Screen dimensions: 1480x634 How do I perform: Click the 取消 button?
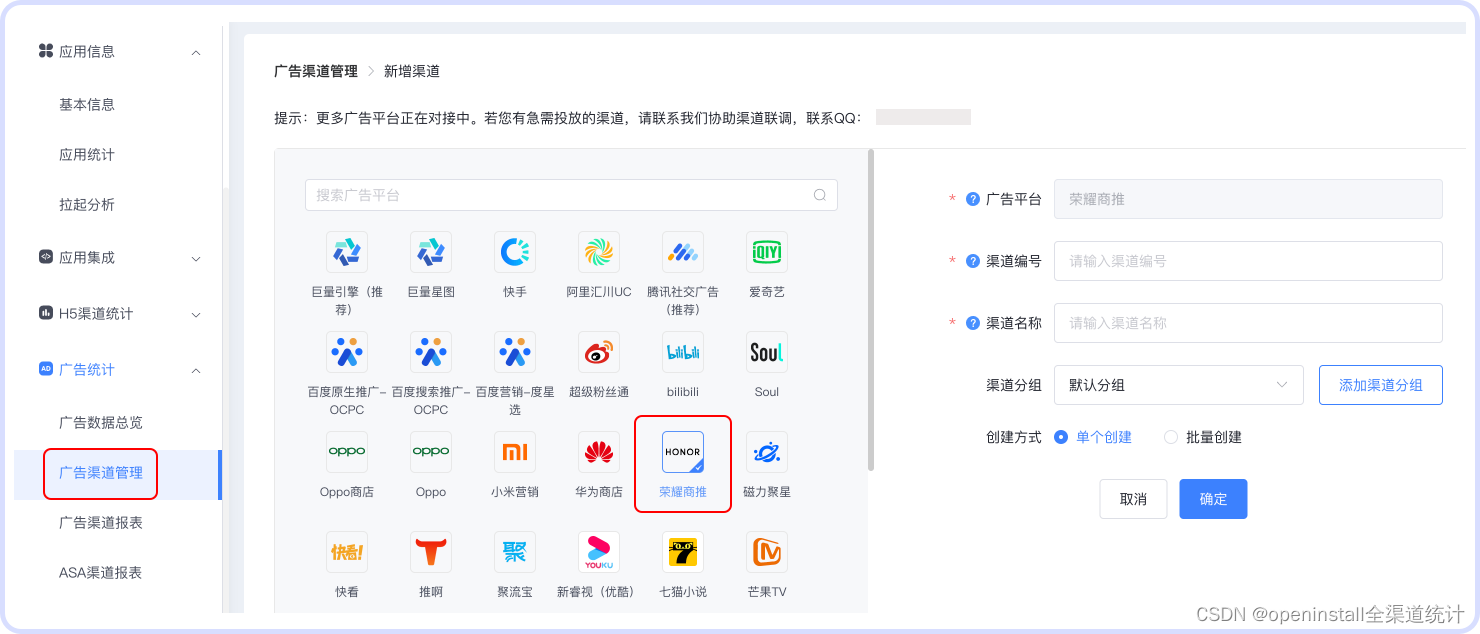coord(1133,499)
